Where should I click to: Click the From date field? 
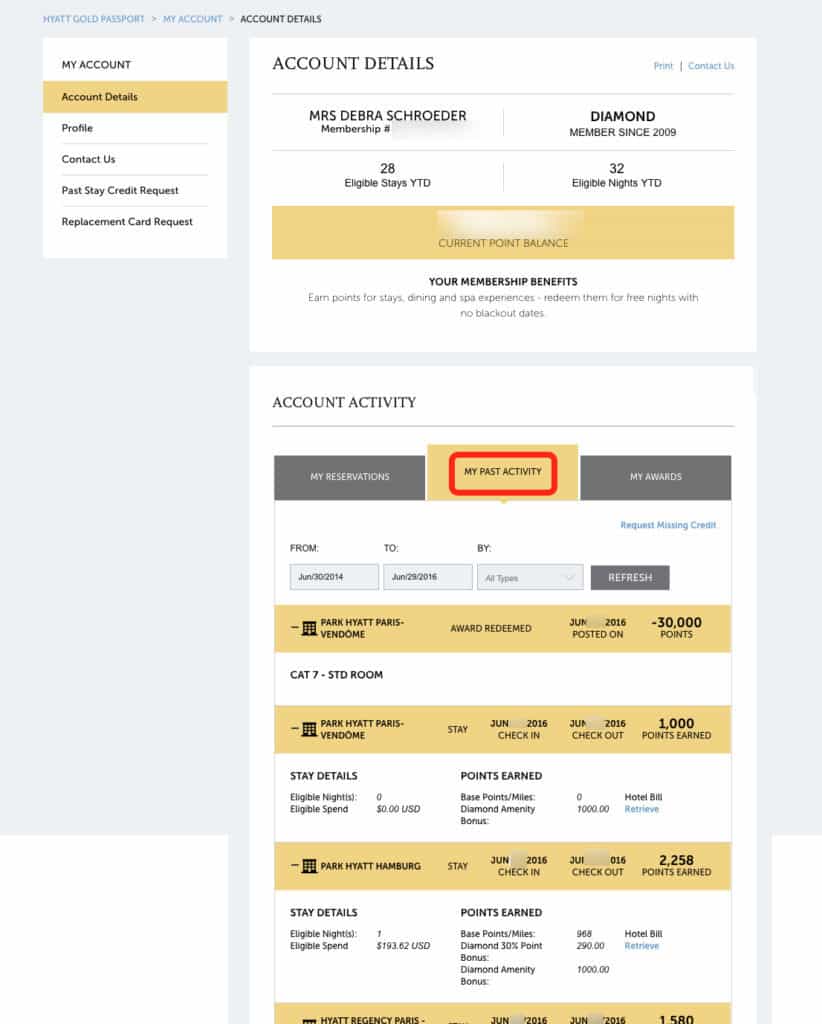334,577
